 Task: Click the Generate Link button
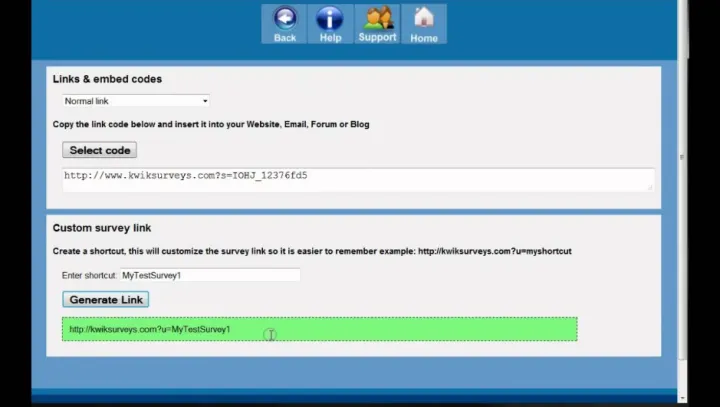pyautogui.click(x=105, y=299)
